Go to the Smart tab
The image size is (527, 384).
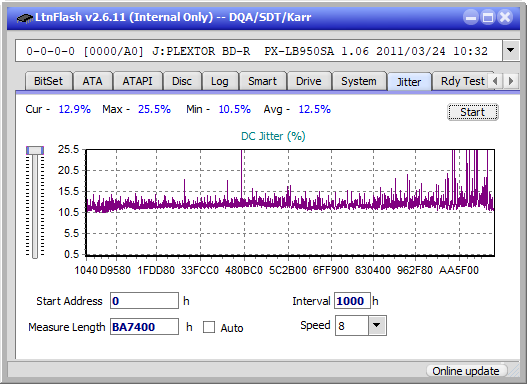pyautogui.click(x=262, y=81)
